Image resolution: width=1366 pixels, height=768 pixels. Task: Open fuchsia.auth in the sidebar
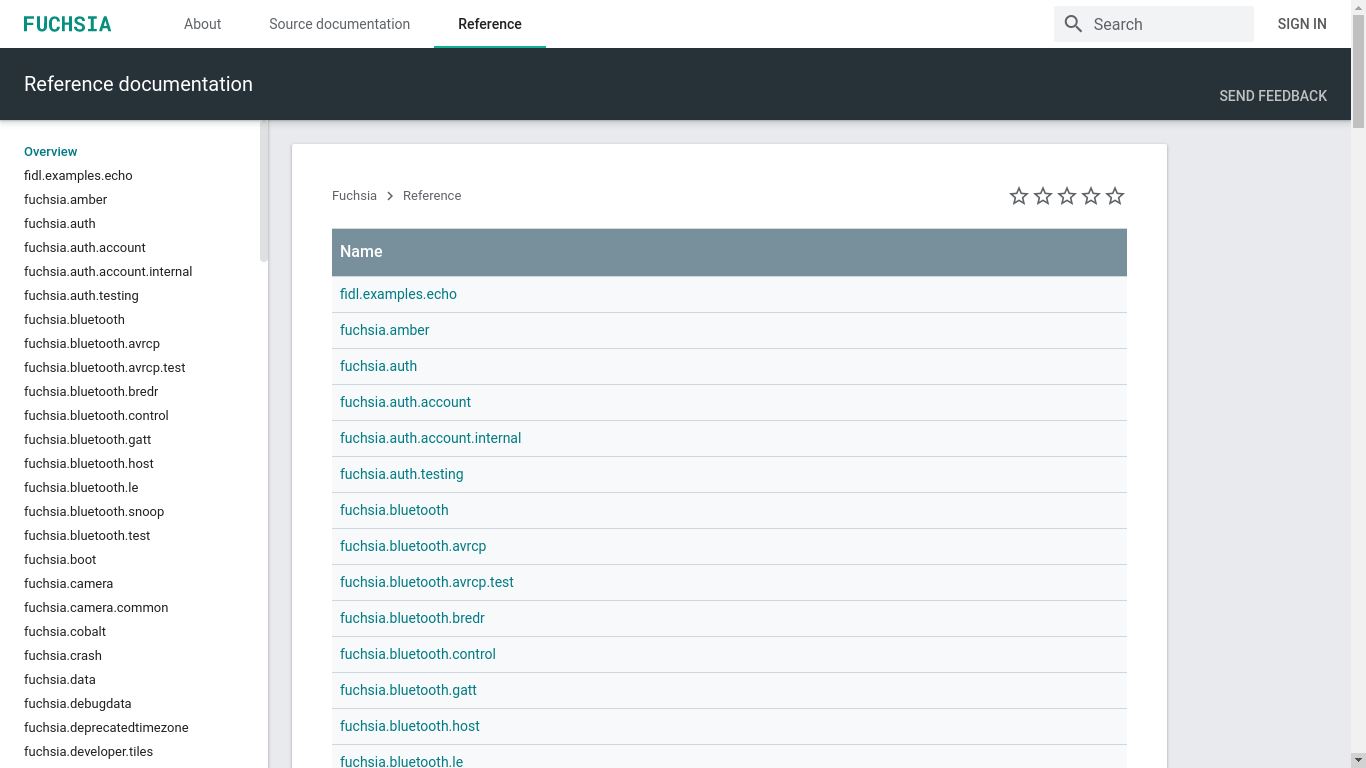(60, 224)
